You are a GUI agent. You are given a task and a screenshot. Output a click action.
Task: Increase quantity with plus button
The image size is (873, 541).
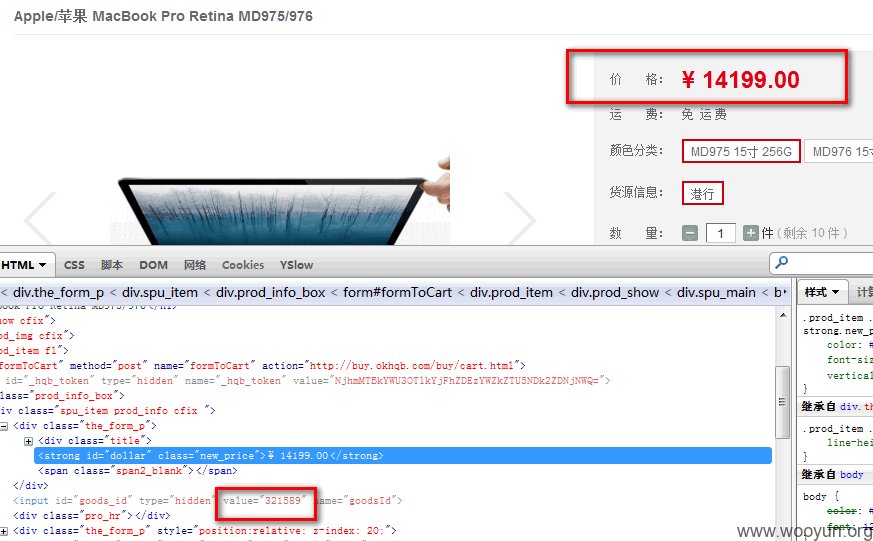751,233
